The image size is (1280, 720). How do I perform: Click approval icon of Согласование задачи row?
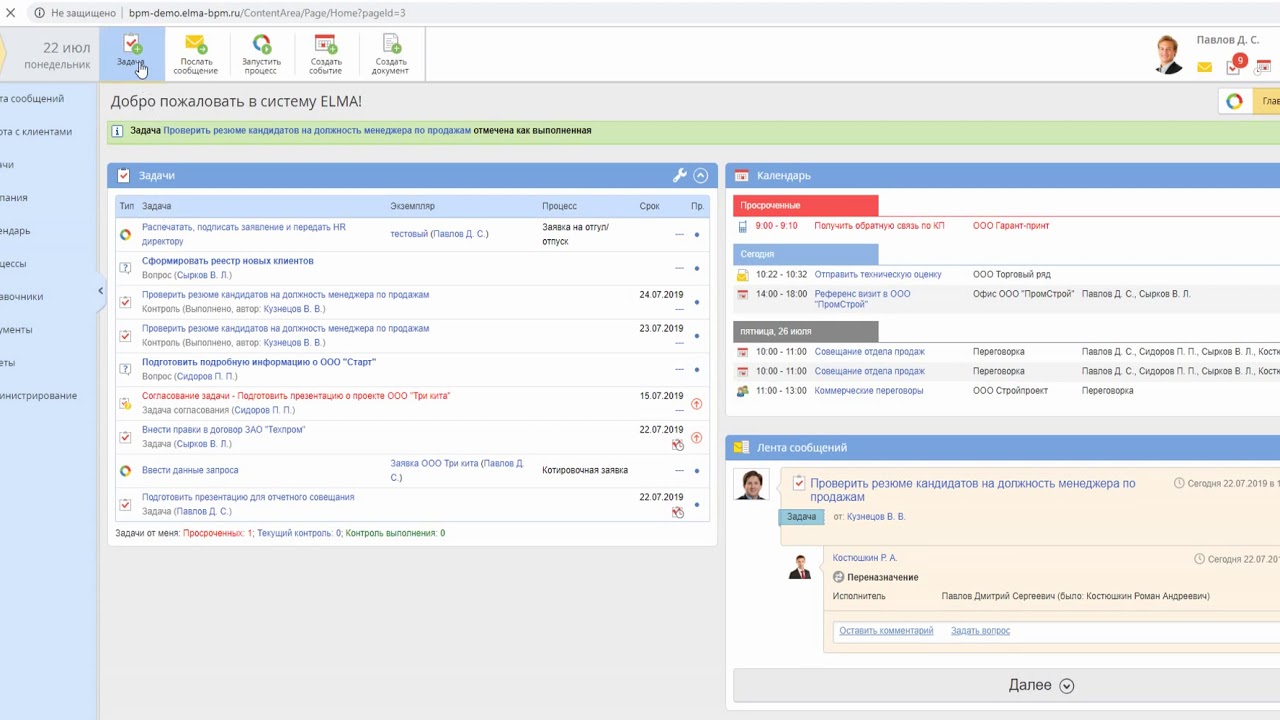point(125,403)
